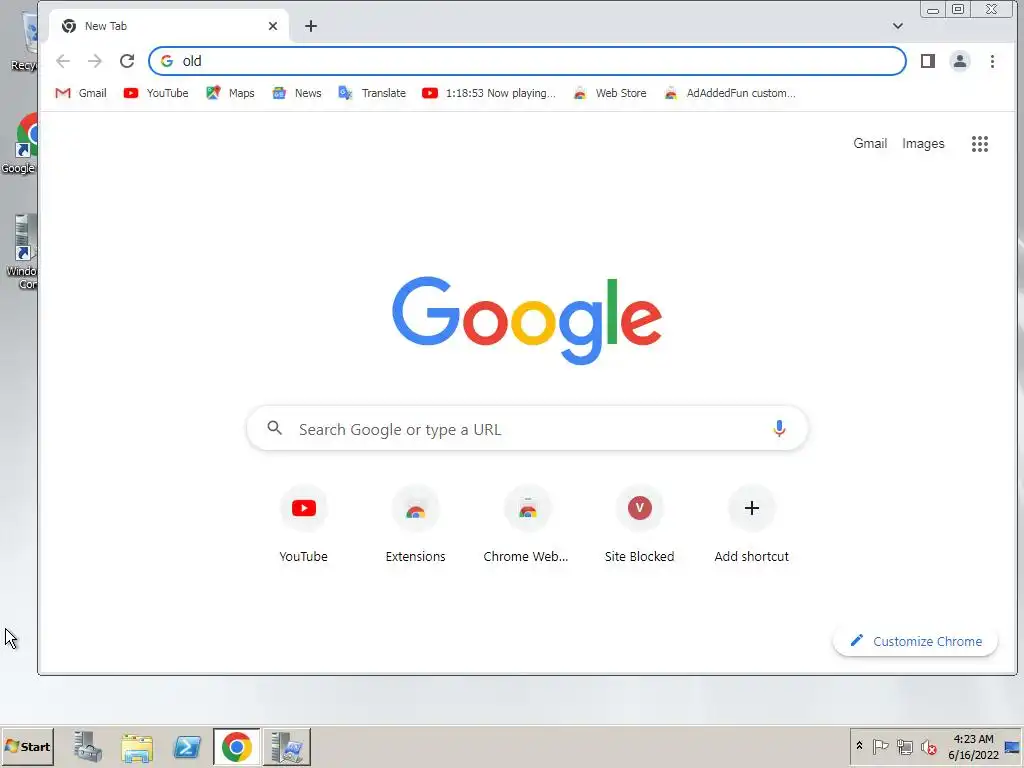Reload the current page

click(x=127, y=61)
